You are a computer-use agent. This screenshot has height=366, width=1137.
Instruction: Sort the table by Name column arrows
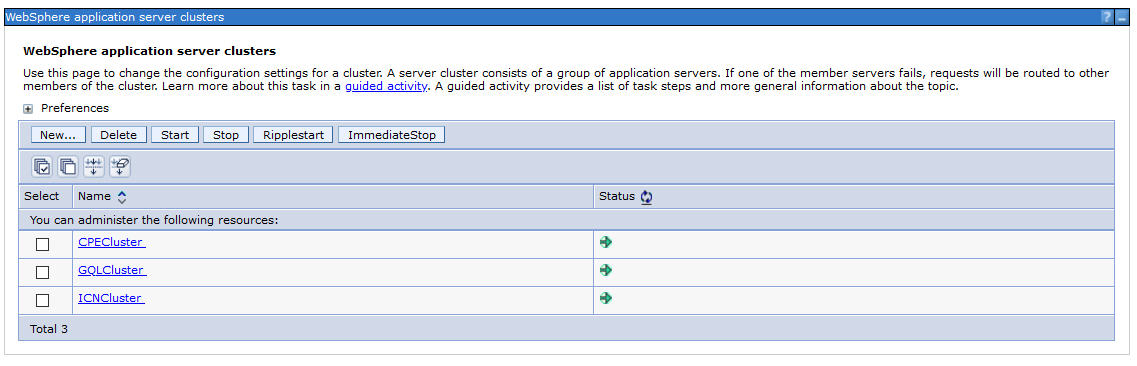(122, 196)
